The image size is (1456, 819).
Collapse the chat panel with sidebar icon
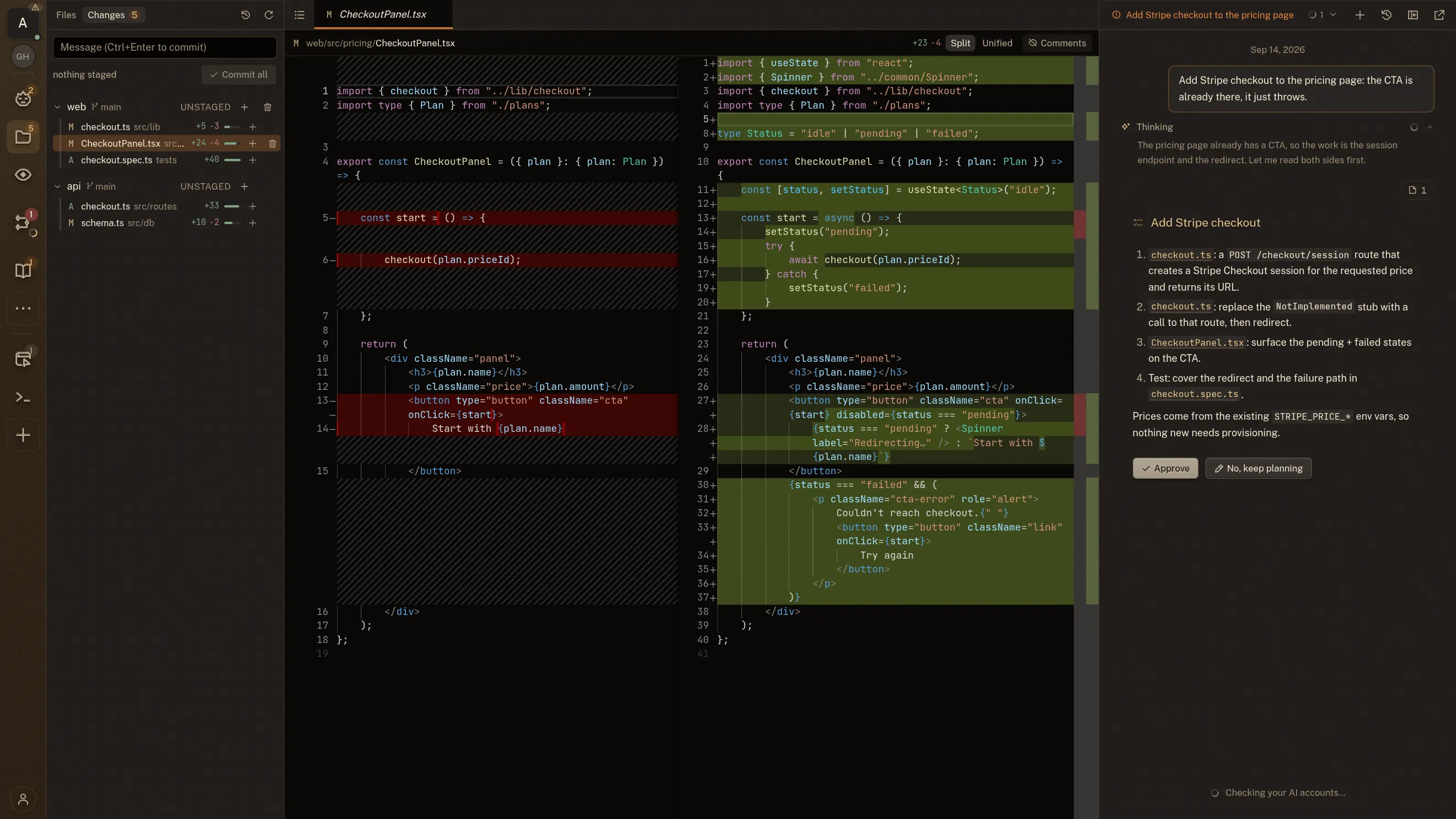(1413, 15)
